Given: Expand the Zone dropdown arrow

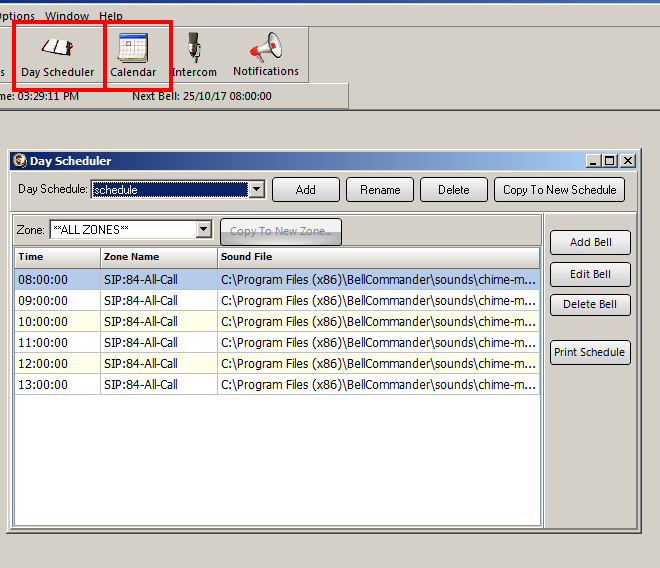Looking at the screenshot, I should pos(204,229).
